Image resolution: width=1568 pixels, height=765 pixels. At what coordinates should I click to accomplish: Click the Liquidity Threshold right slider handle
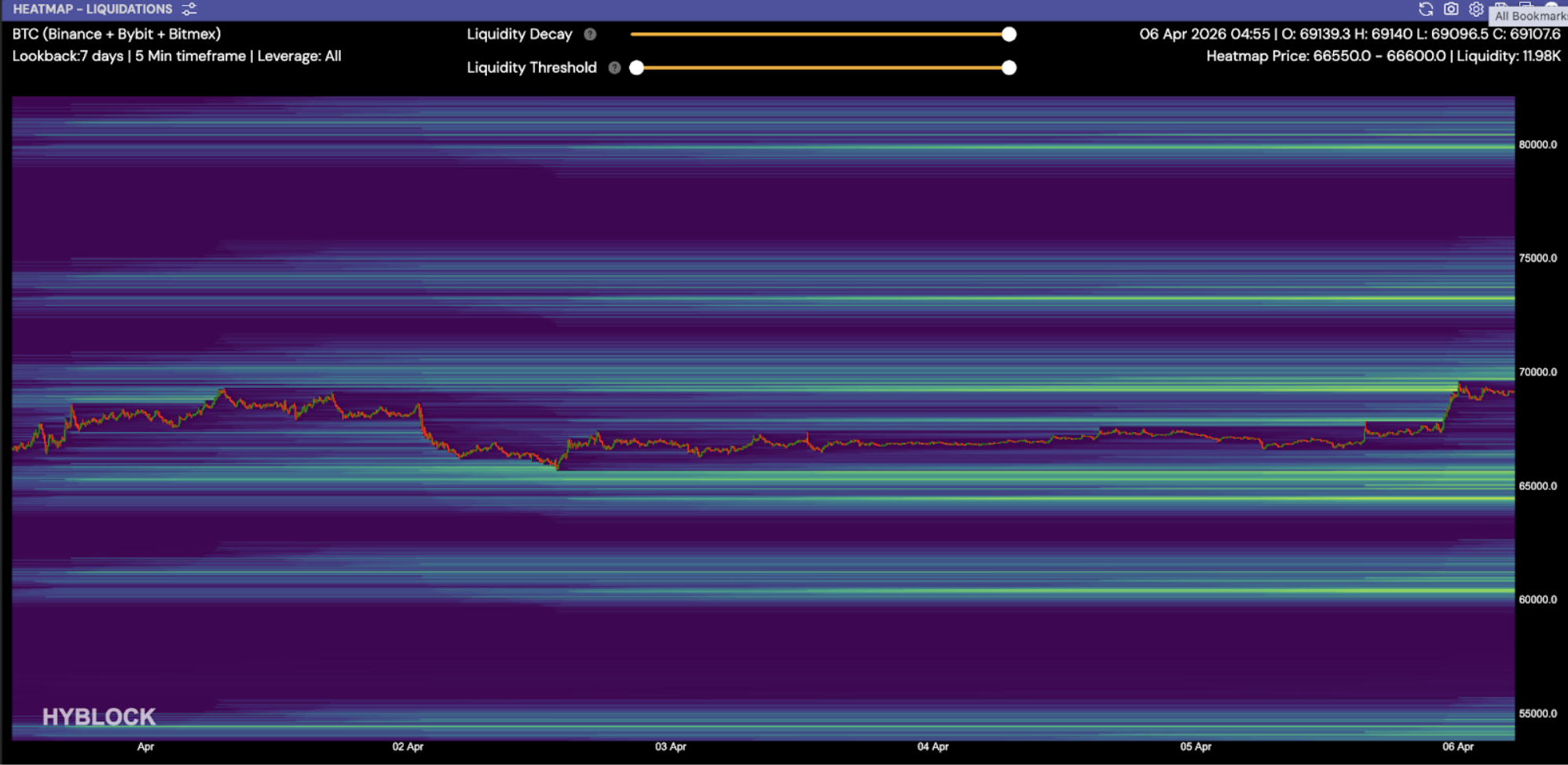pos(1009,68)
